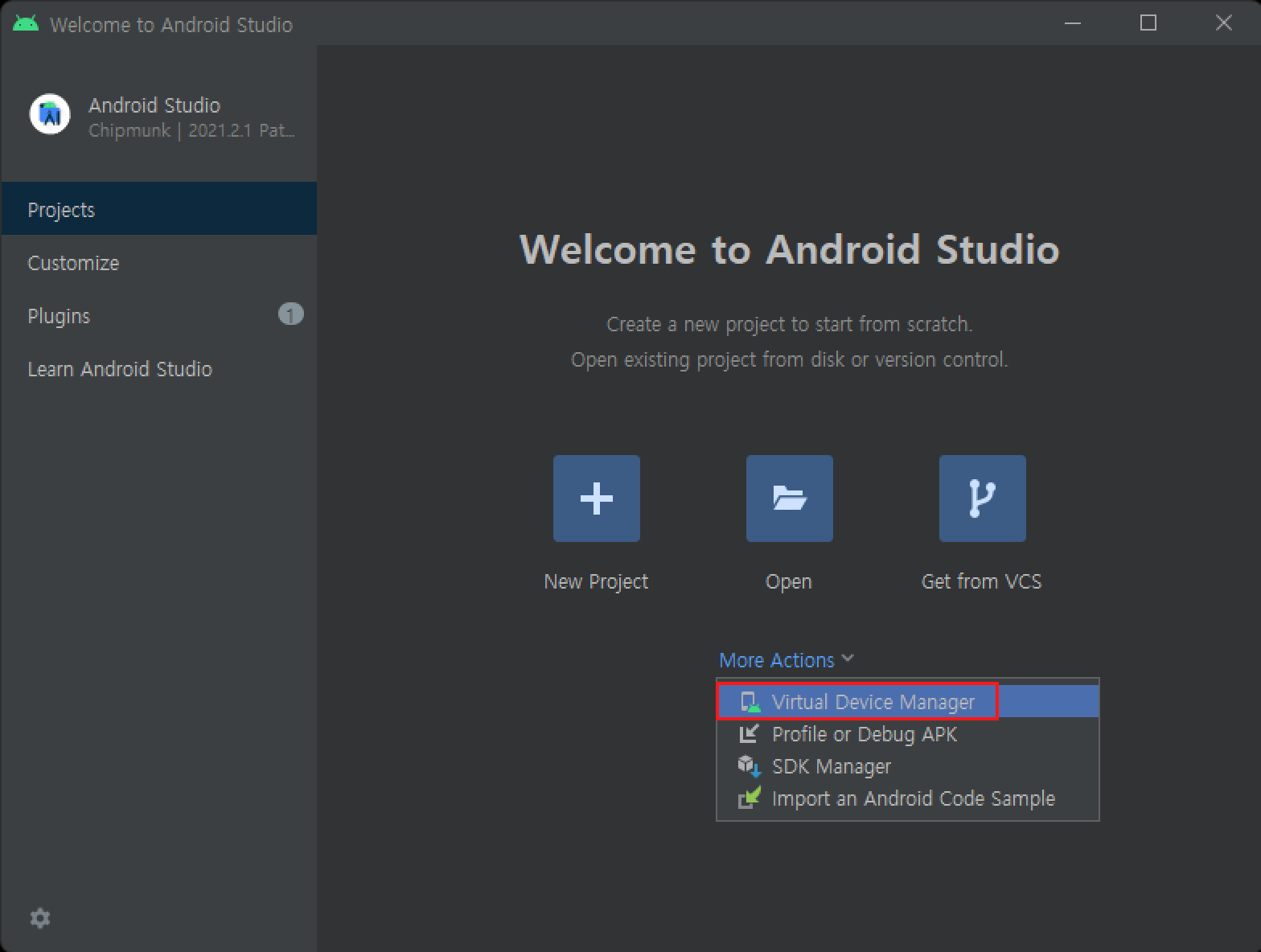Go to the Plugins section

pyautogui.click(x=158, y=315)
